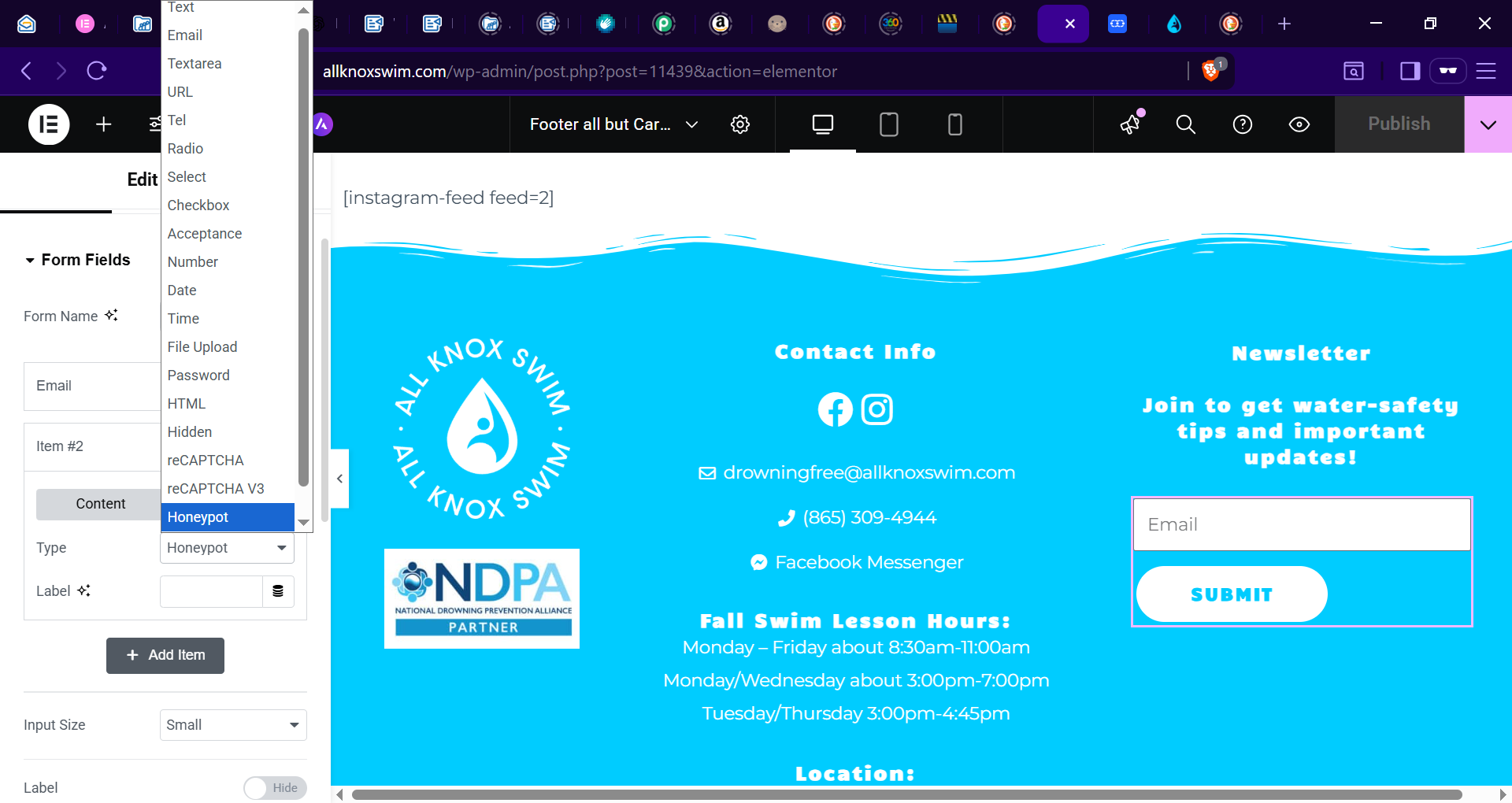Image resolution: width=1512 pixels, height=803 pixels.
Task: Go back in browser history
Action: point(27,71)
